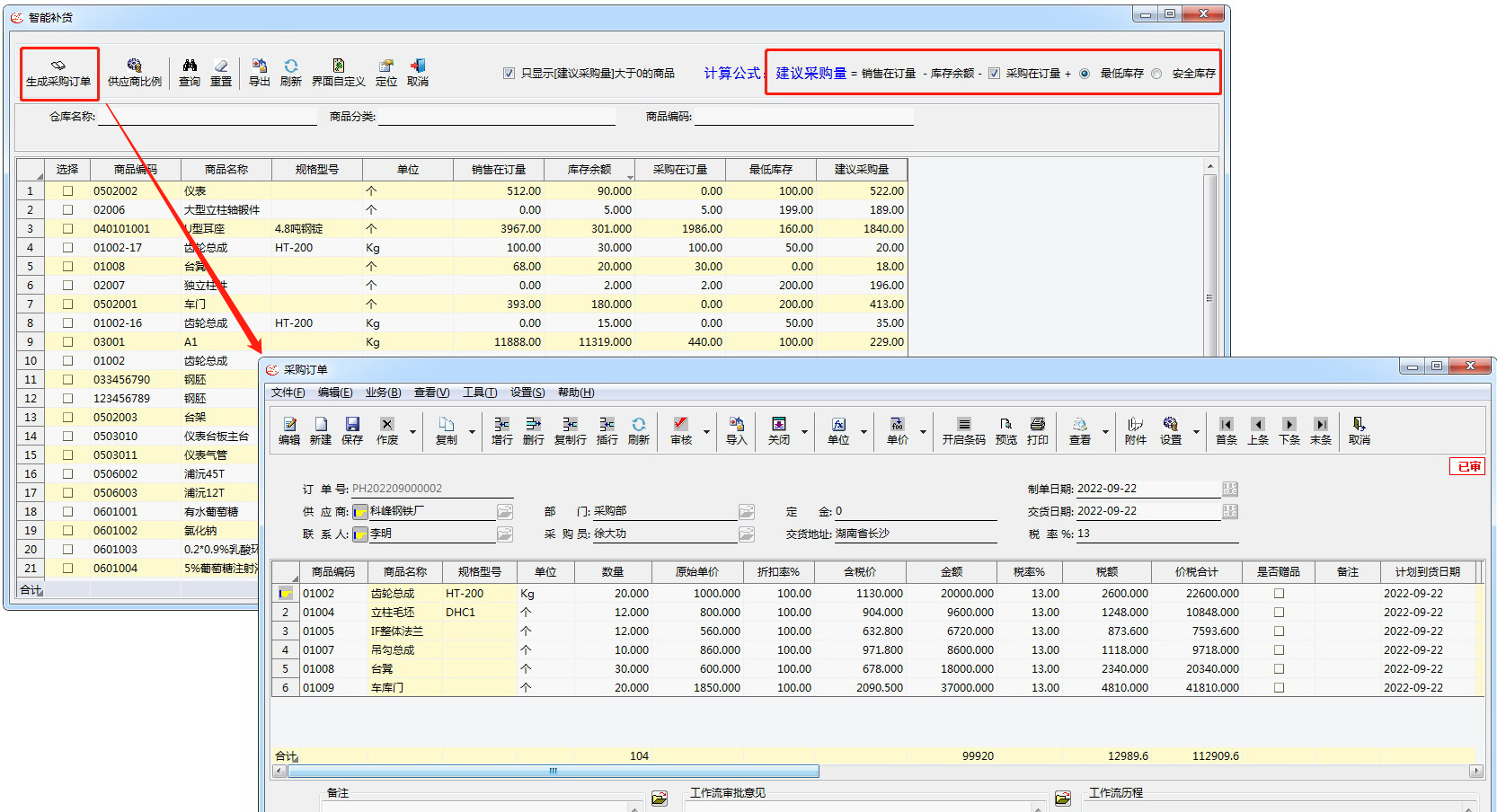Click the 单位 fx icon
Image resolution: width=1497 pixels, height=812 pixels.
tap(838, 431)
